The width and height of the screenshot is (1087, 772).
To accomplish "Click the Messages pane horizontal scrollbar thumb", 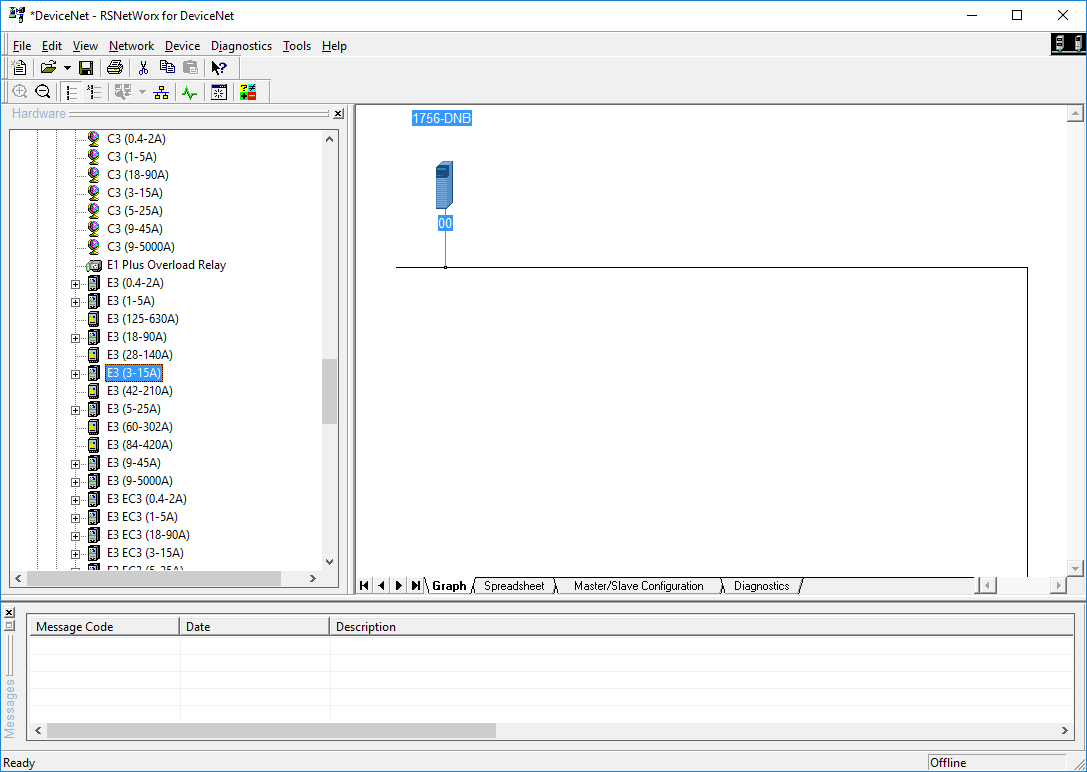I will point(272,730).
